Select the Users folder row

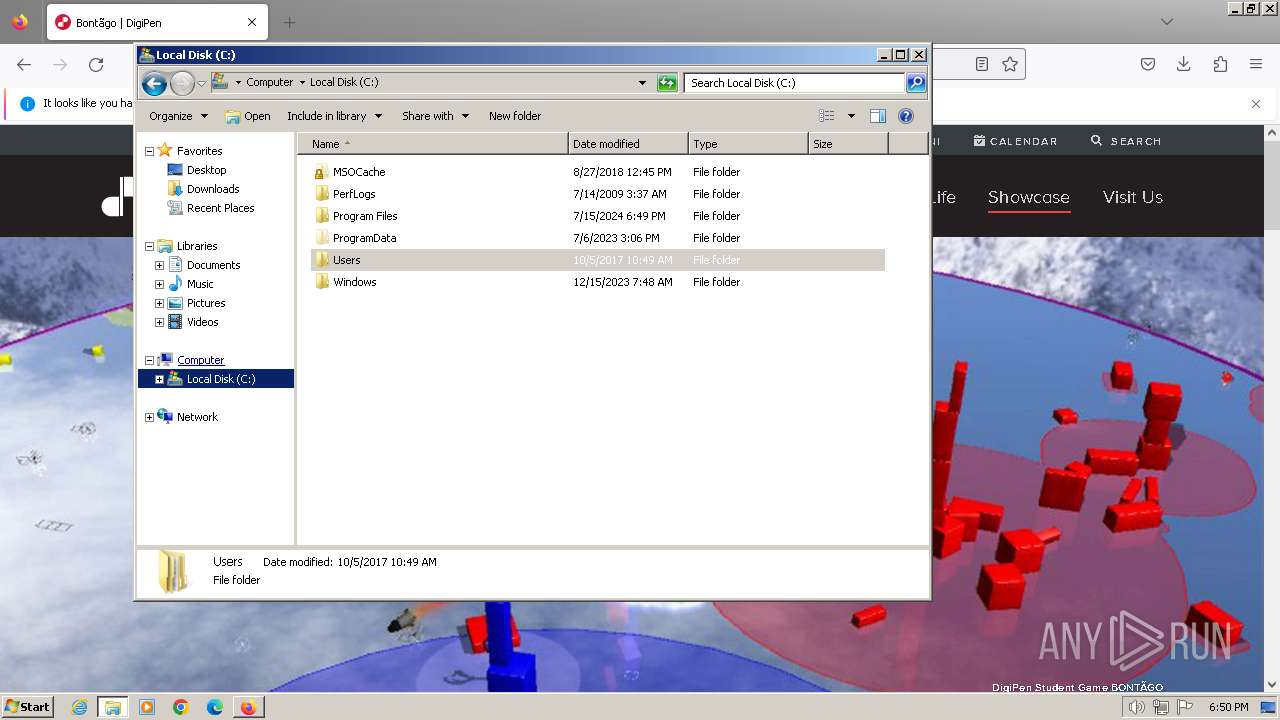[x=598, y=260]
